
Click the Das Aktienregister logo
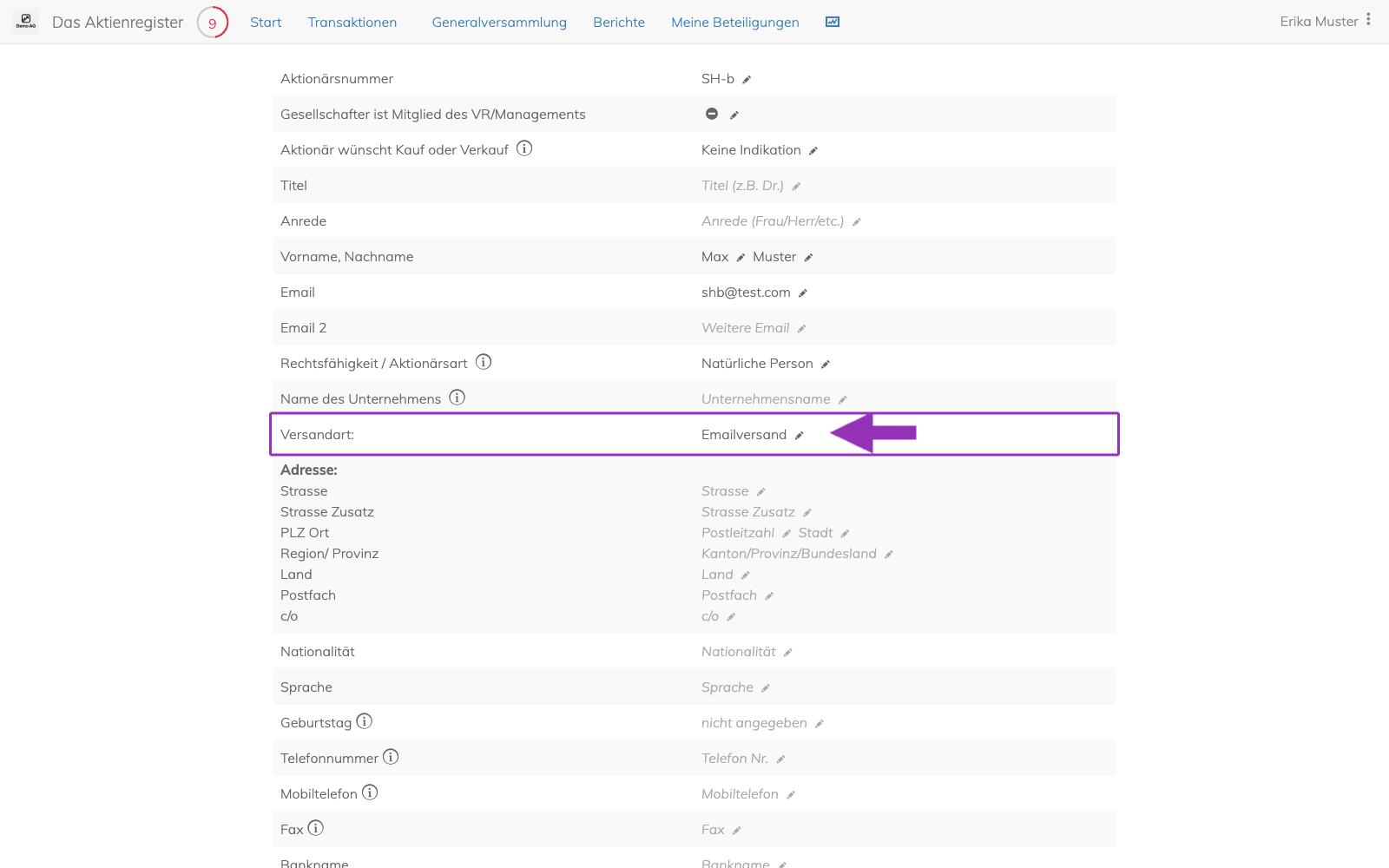(26, 22)
